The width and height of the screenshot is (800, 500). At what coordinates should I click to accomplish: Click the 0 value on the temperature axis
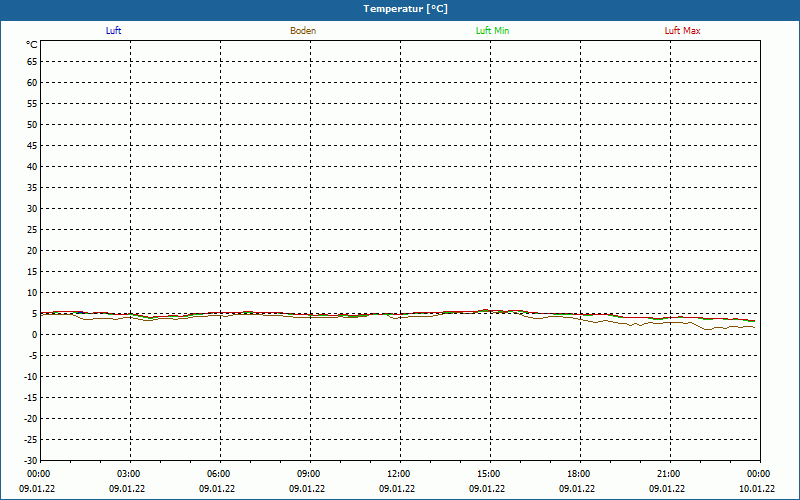click(x=35, y=335)
